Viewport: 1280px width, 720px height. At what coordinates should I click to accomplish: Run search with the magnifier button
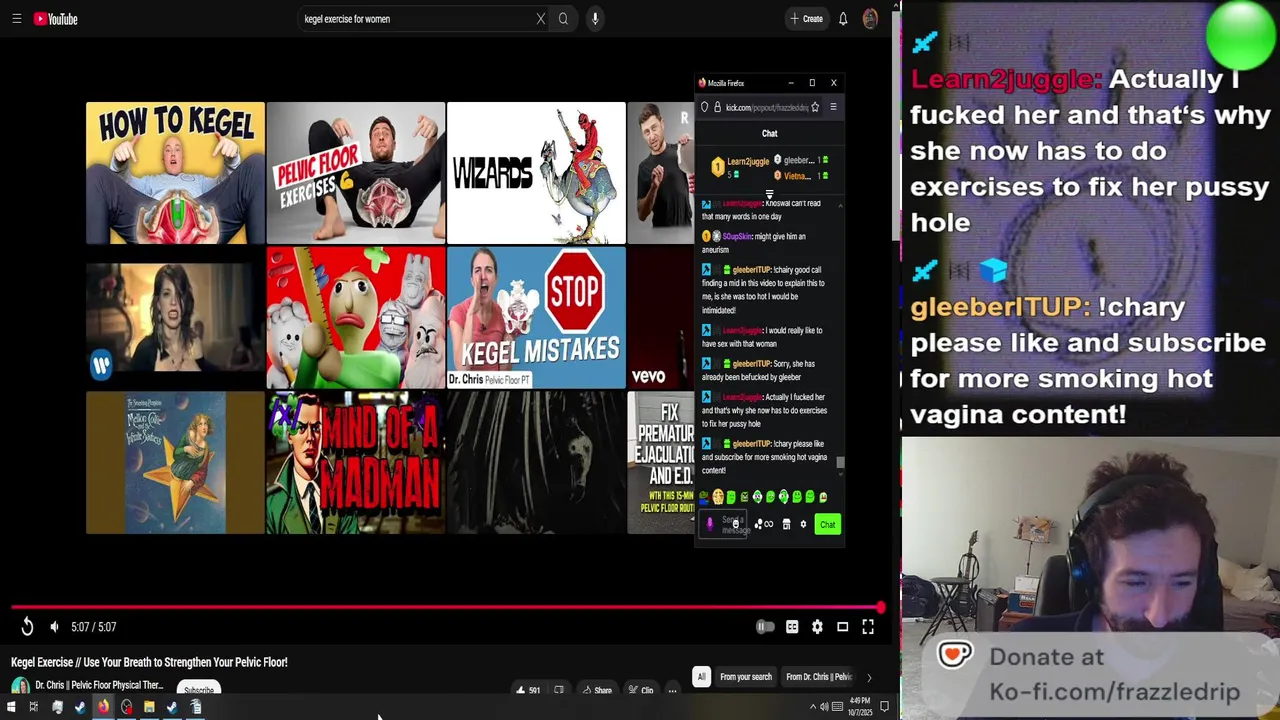(563, 19)
